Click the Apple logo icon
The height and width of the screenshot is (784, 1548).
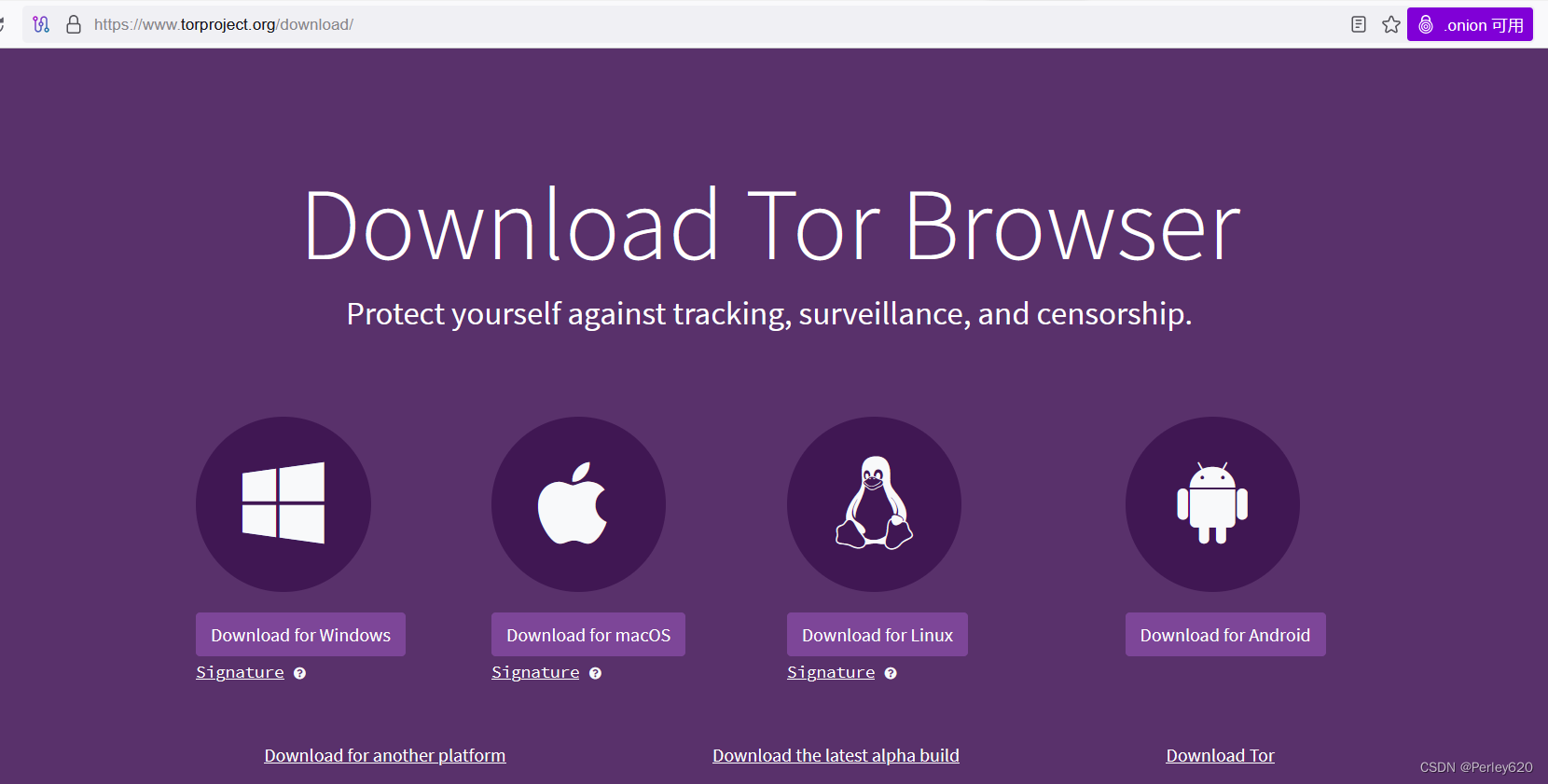(573, 502)
